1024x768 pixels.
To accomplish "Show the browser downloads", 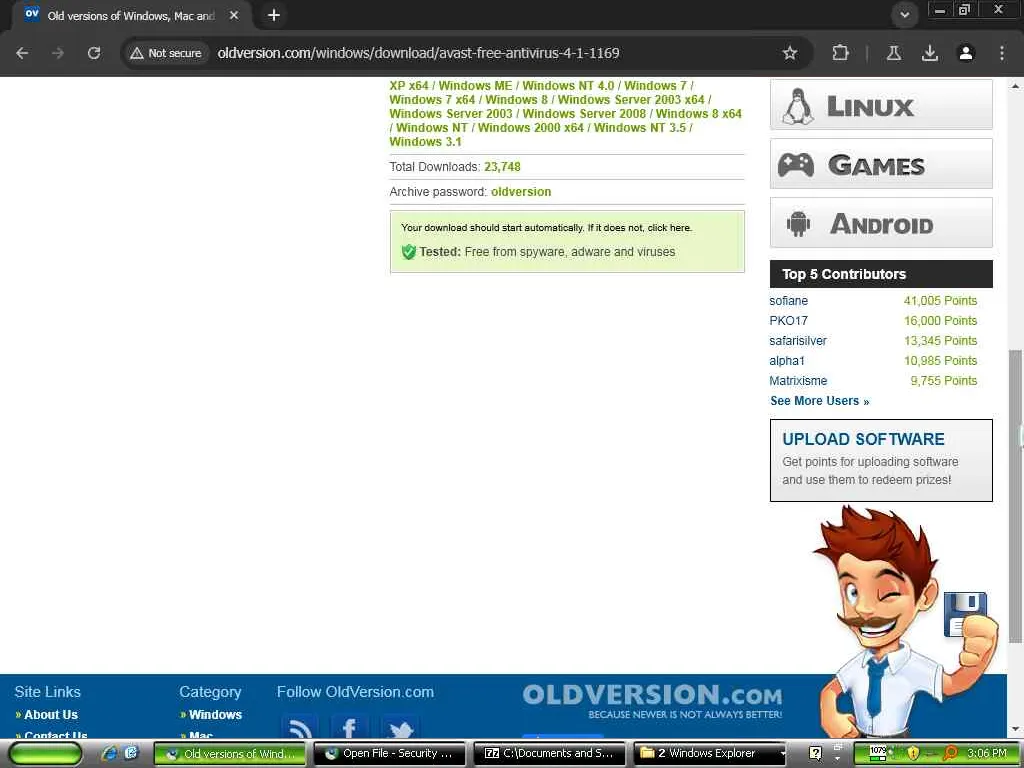I will click(929, 53).
